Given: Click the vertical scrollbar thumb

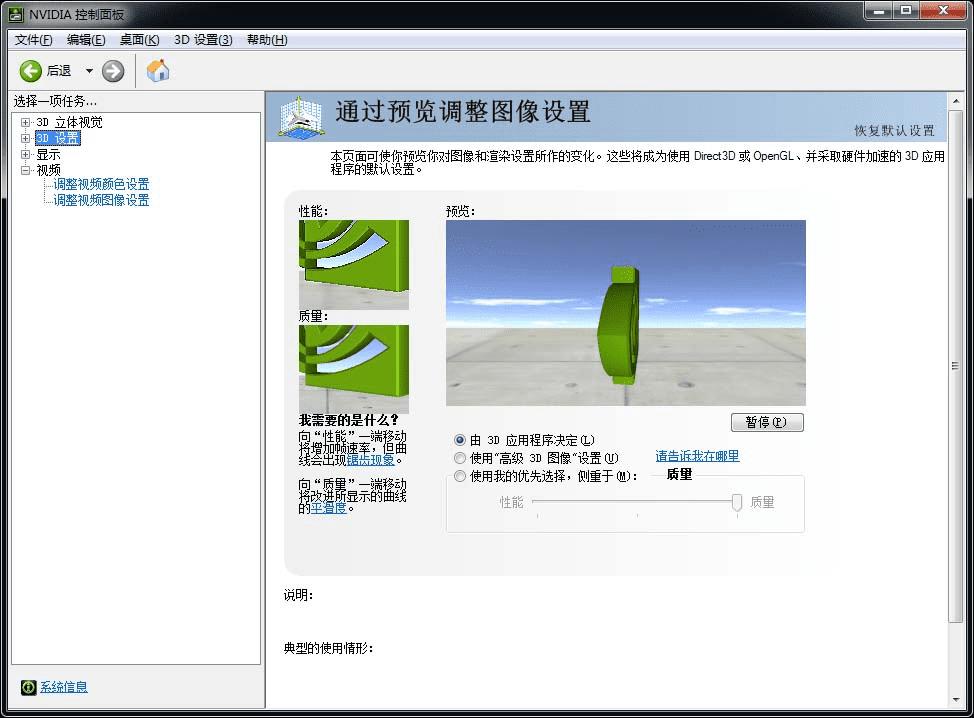Looking at the screenshot, I should pos(955,366).
